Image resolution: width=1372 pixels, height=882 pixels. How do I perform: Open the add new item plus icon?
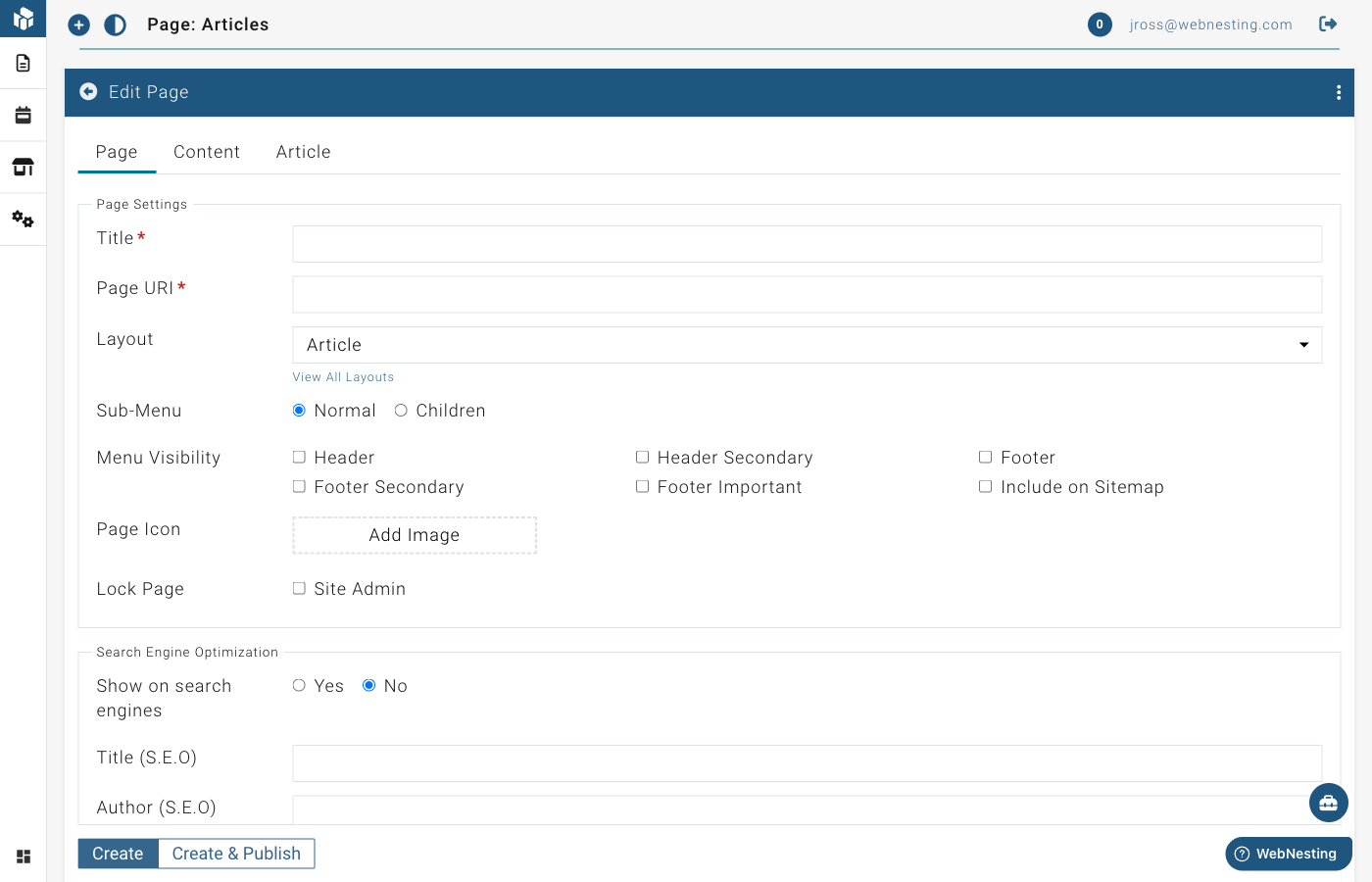click(78, 24)
